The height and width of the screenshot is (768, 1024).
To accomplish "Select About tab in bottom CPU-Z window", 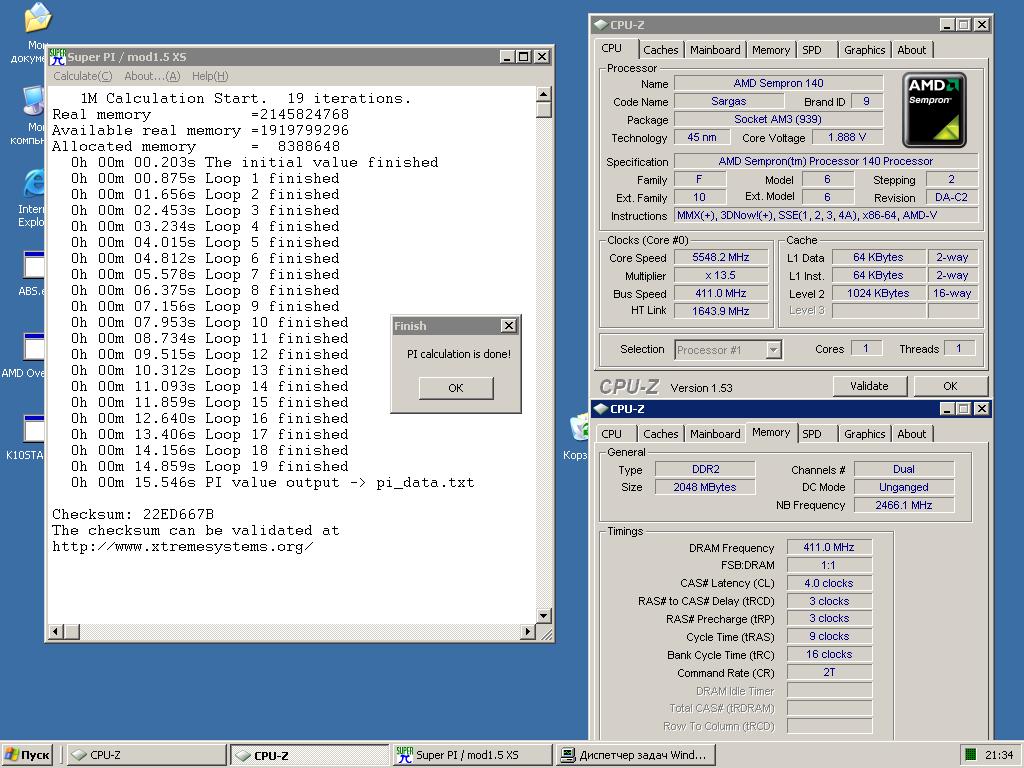I will click(912, 434).
